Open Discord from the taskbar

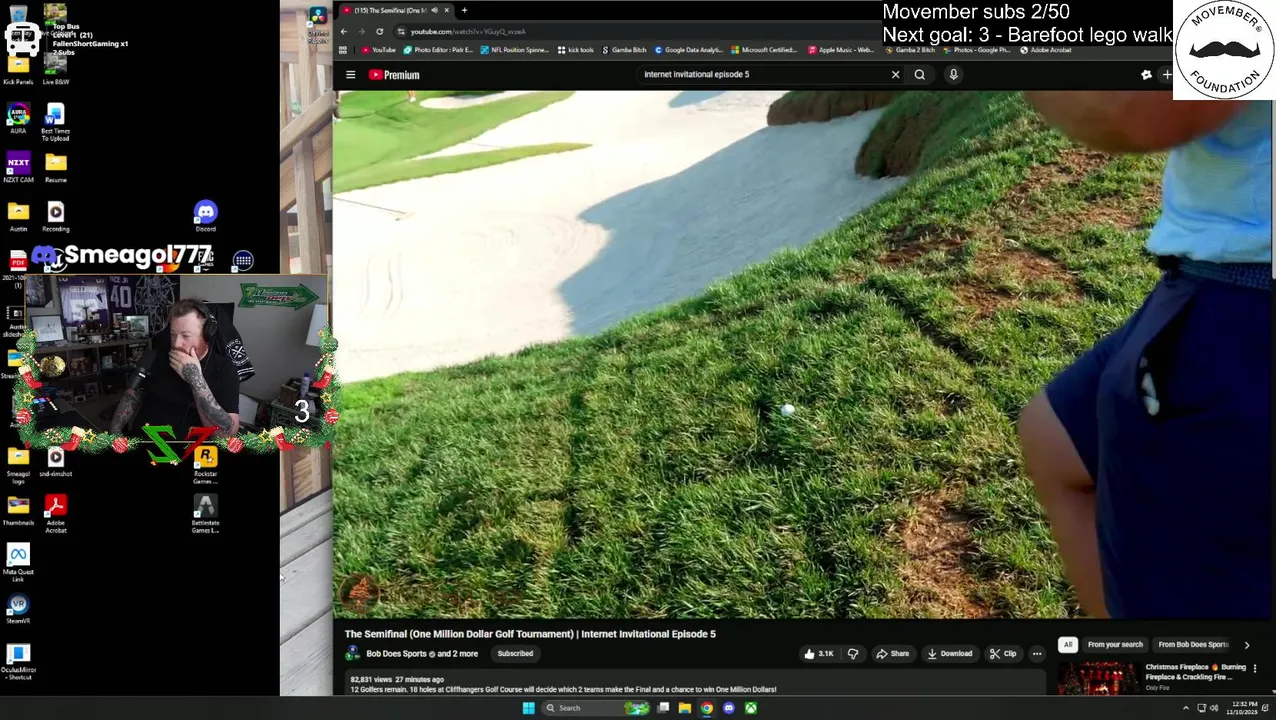729,708
